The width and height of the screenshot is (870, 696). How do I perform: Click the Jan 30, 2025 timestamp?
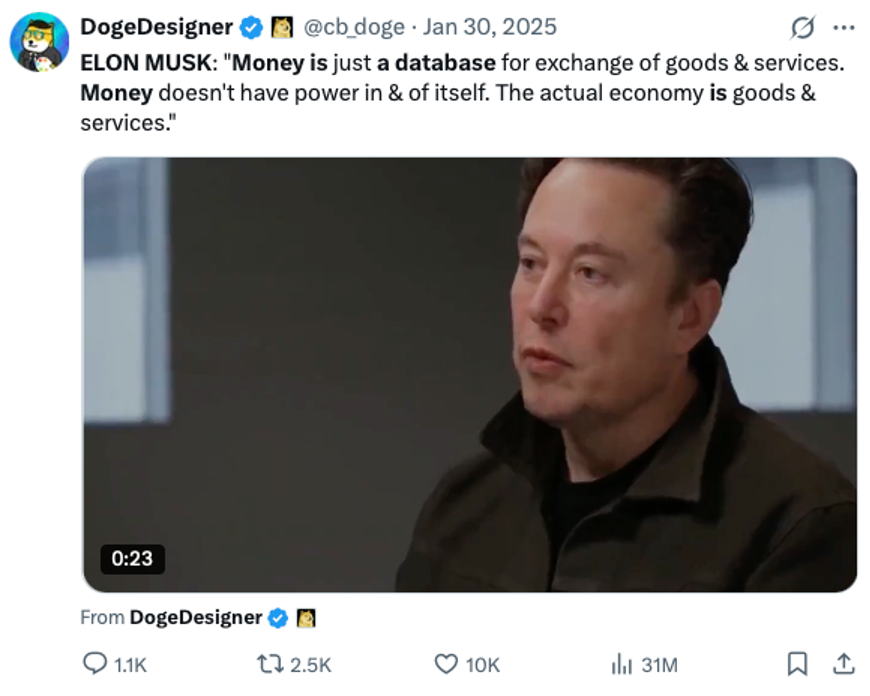(x=489, y=27)
